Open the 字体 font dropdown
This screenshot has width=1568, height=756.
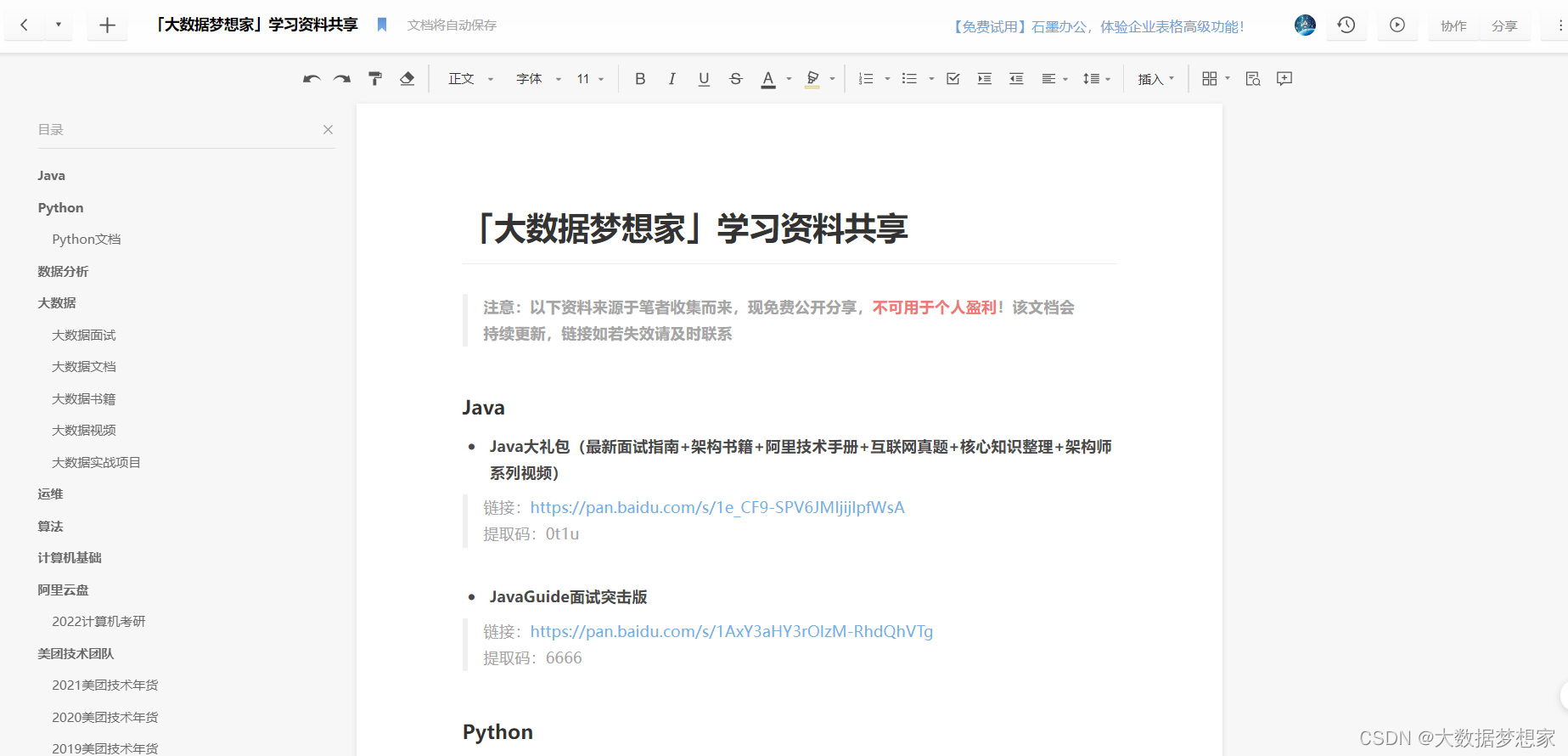(539, 79)
